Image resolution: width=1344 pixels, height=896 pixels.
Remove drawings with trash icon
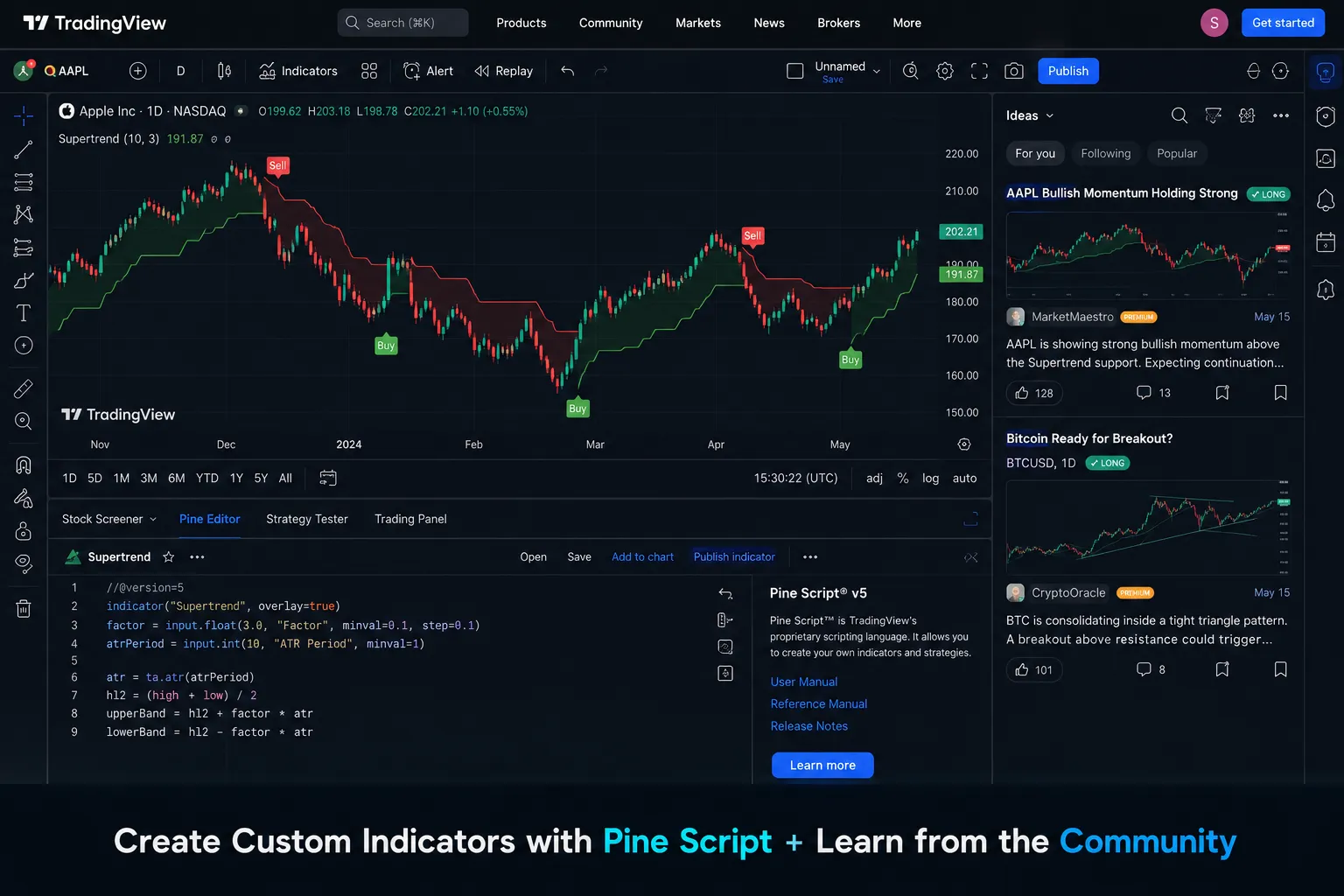(24, 608)
